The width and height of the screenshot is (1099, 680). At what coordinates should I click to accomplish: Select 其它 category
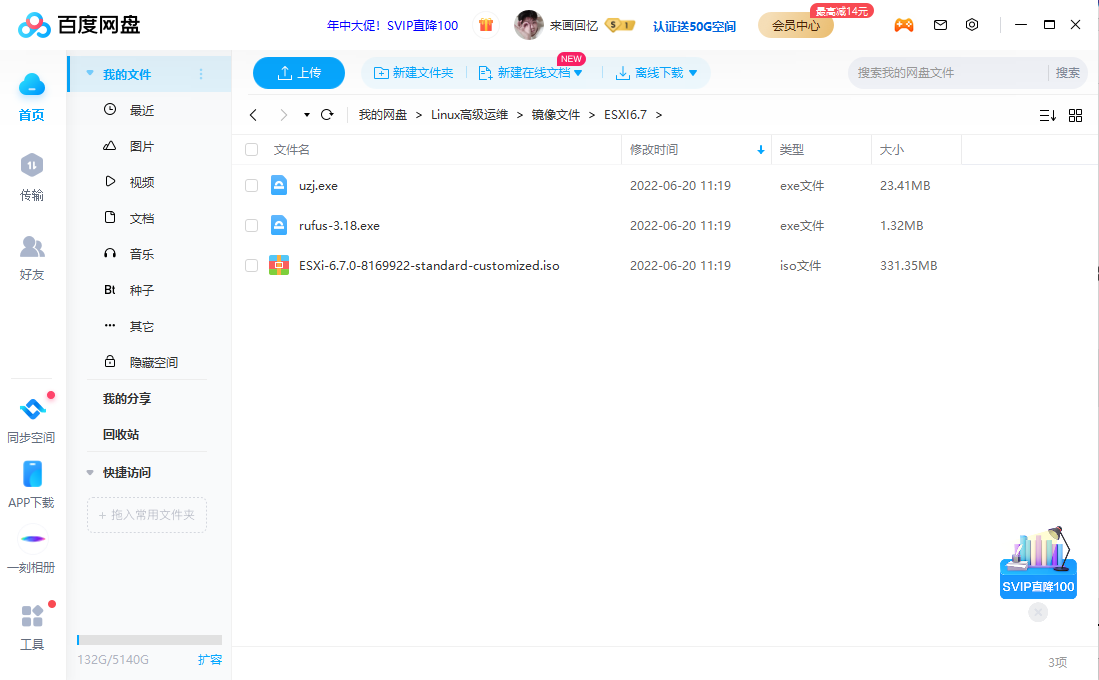[142, 326]
